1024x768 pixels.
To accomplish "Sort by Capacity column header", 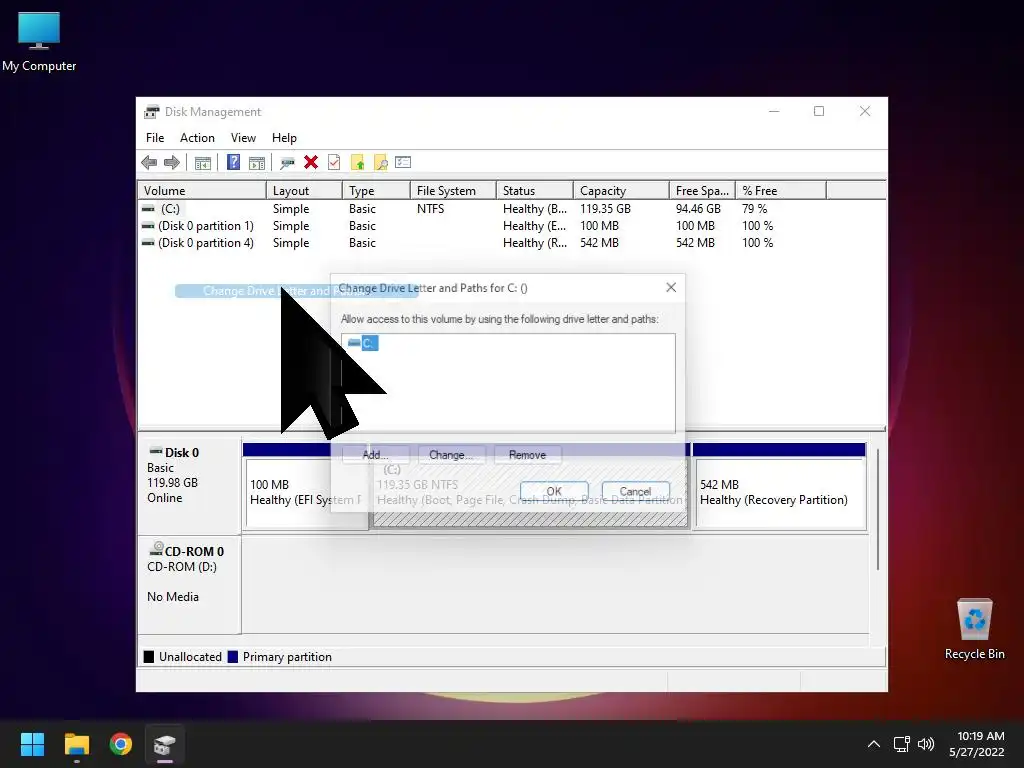I will click(x=622, y=191).
